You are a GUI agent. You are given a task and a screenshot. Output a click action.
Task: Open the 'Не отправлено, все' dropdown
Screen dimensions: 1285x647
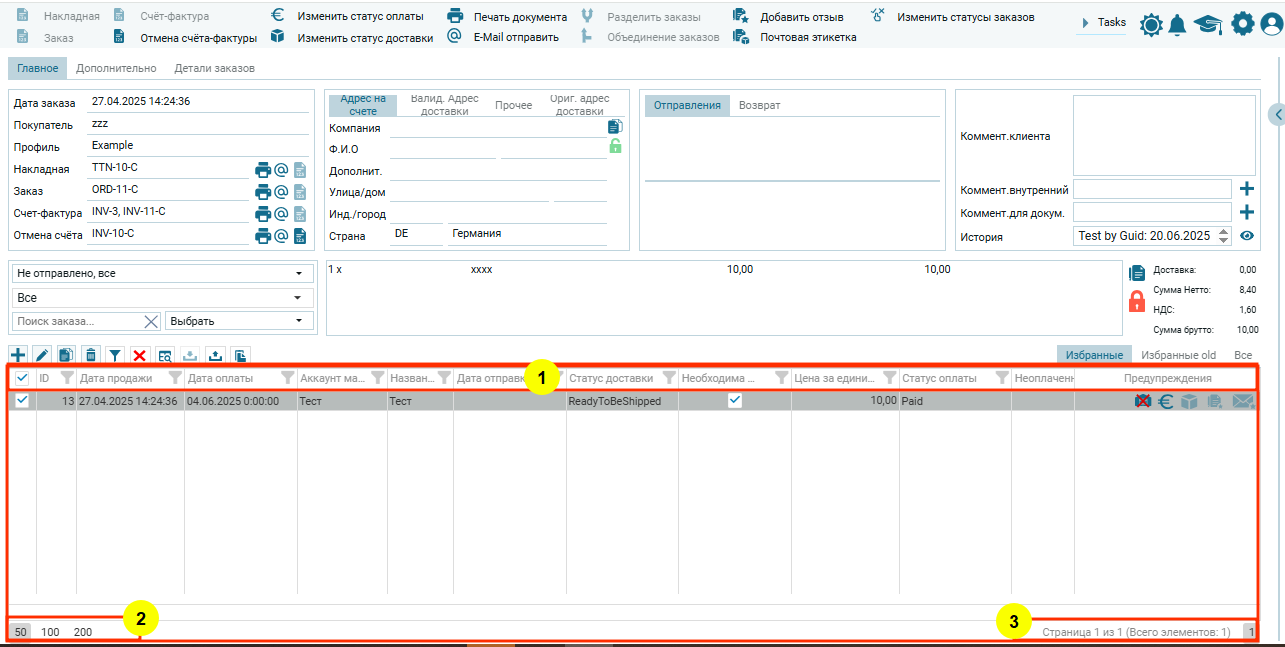point(160,273)
